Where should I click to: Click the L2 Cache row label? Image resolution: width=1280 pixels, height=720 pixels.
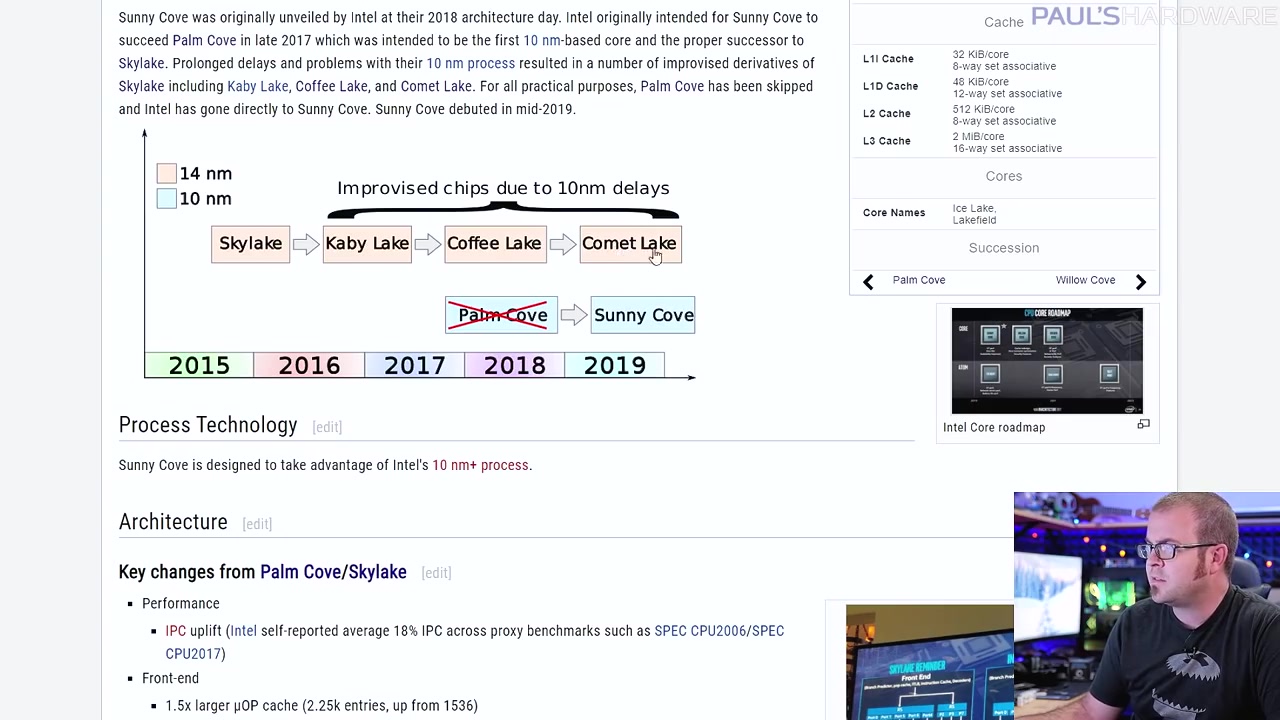pos(886,114)
